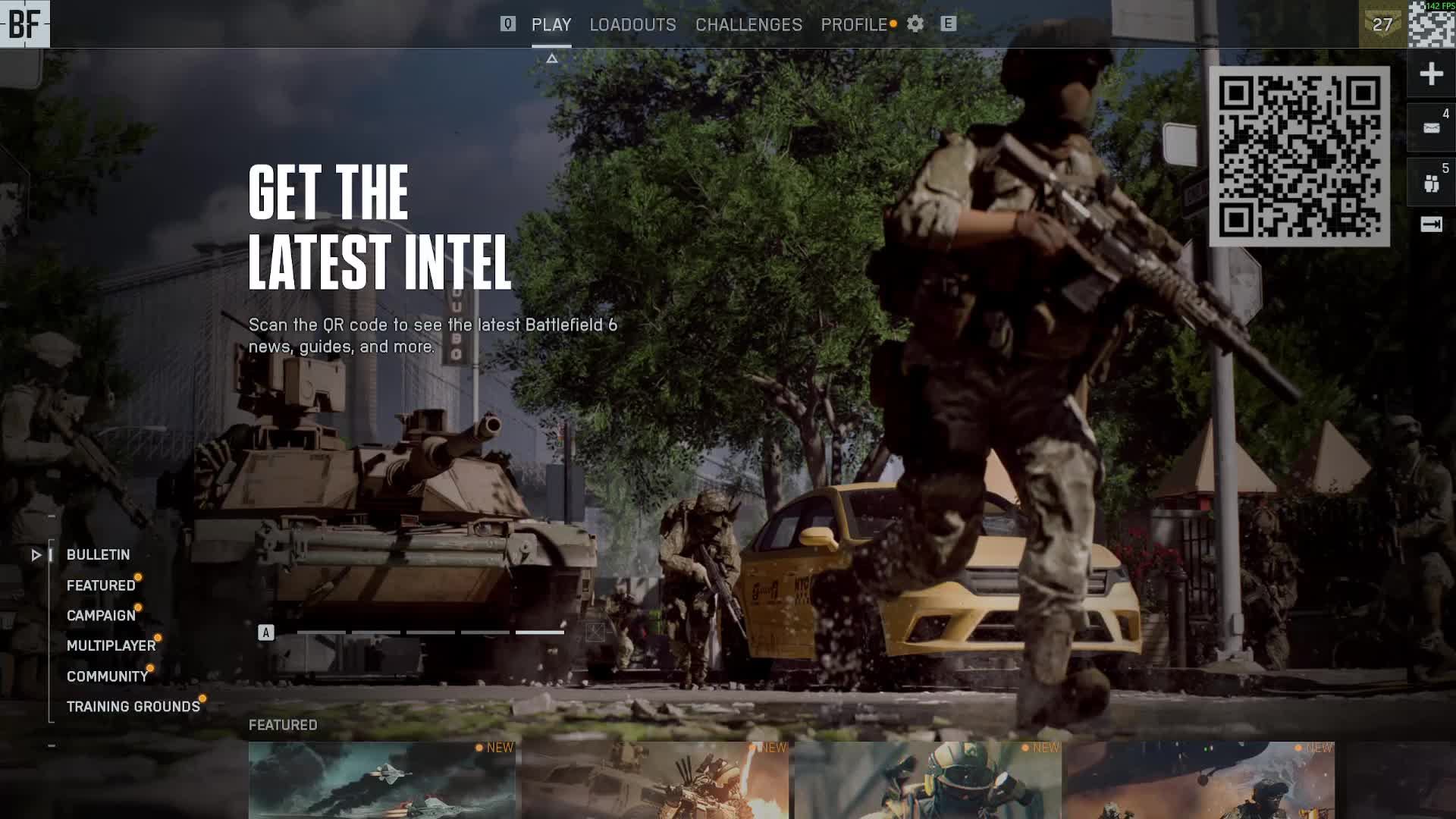
Task: Select Campaign in the side menu
Action: (x=101, y=616)
